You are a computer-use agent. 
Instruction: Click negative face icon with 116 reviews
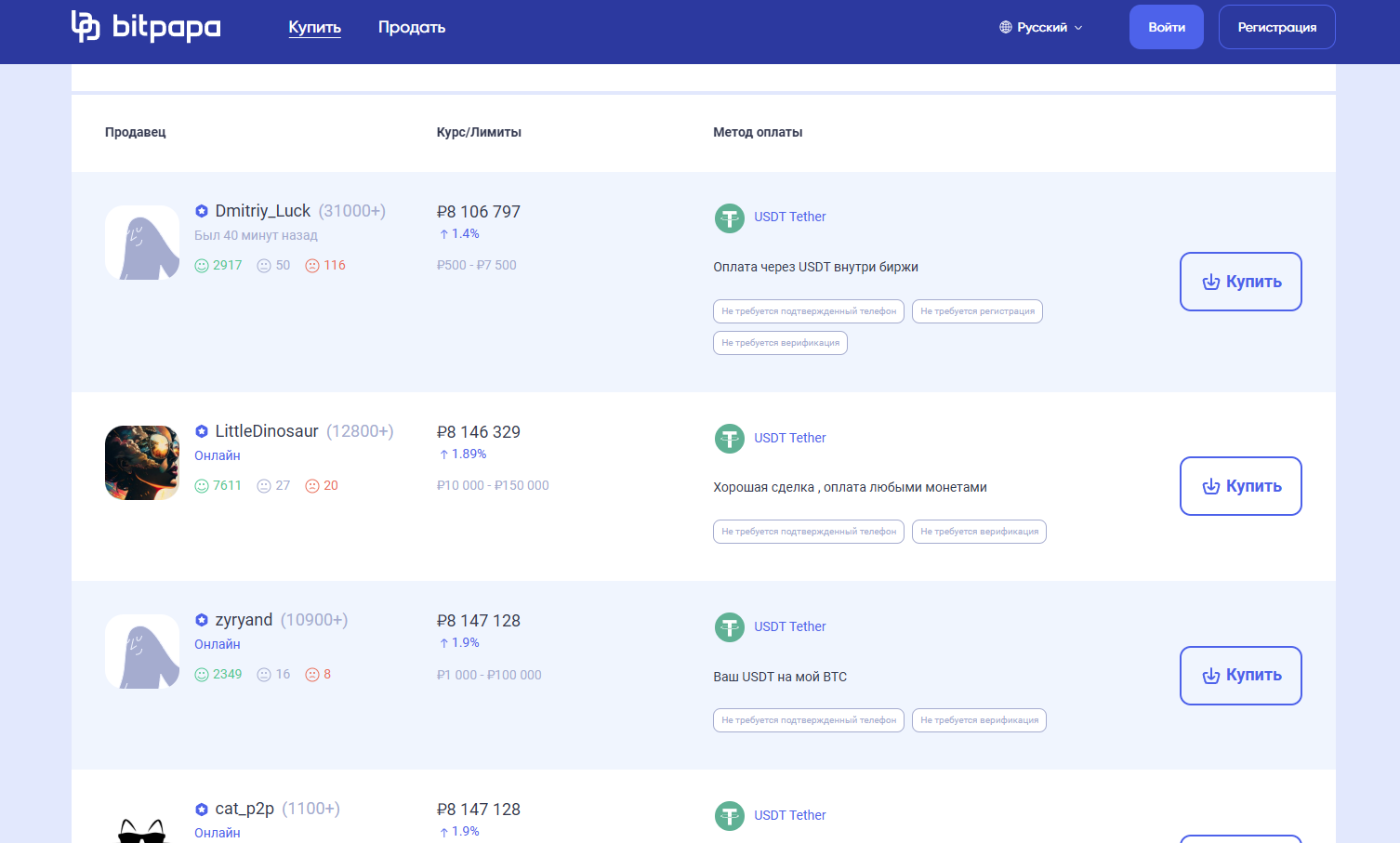click(312, 266)
